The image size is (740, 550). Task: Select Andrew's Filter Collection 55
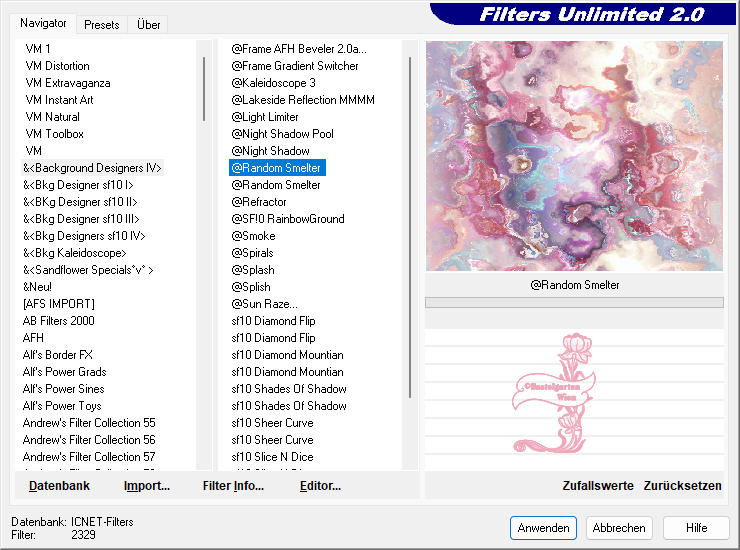pyautogui.click(x=89, y=423)
